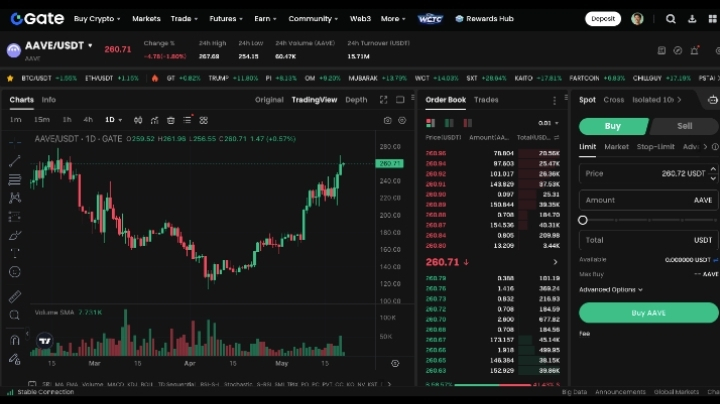Open the Community dropdown menu
The image size is (720, 404).
(x=313, y=19)
